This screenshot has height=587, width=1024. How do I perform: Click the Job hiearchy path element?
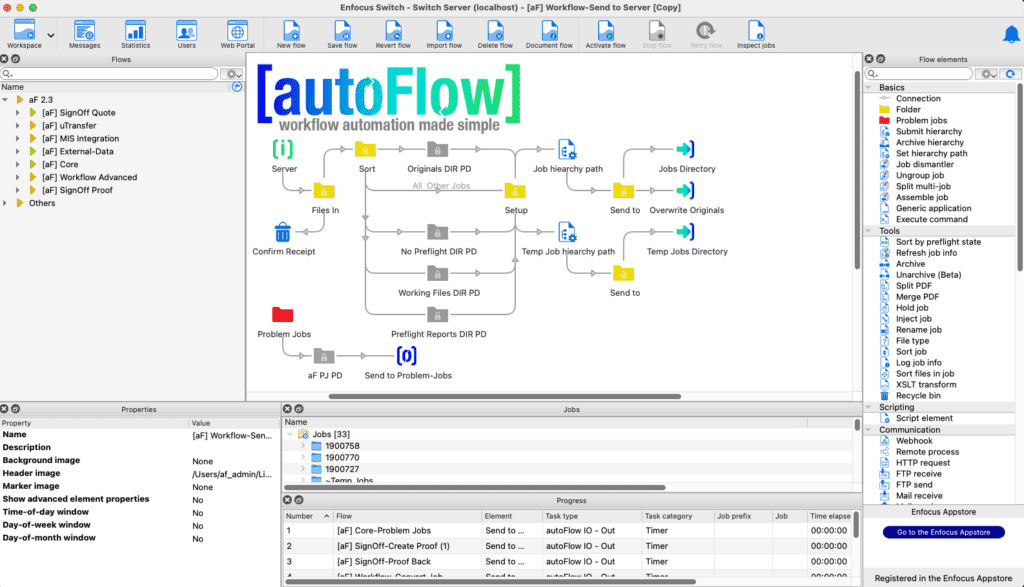(x=566, y=150)
